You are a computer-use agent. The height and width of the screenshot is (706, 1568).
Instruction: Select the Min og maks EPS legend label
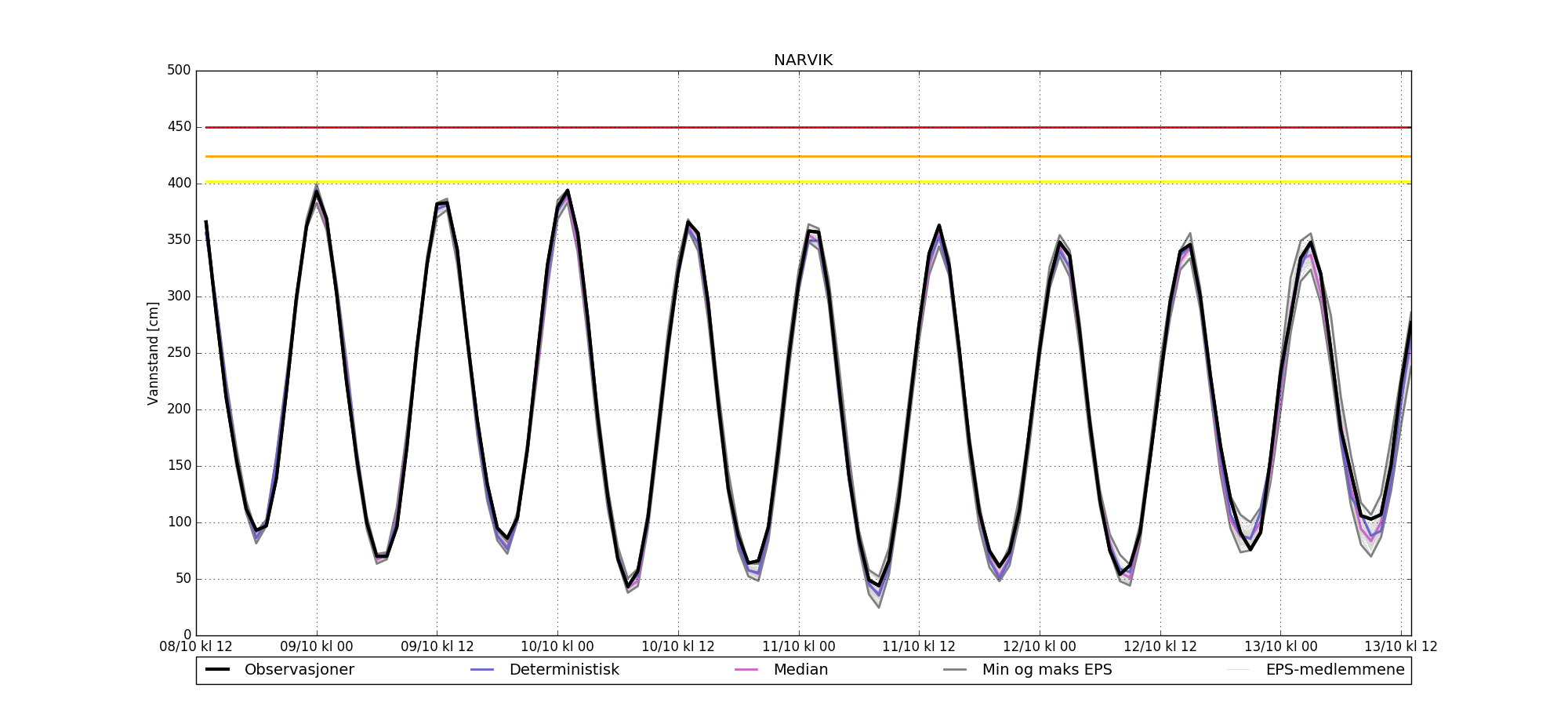pos(1047,670)
